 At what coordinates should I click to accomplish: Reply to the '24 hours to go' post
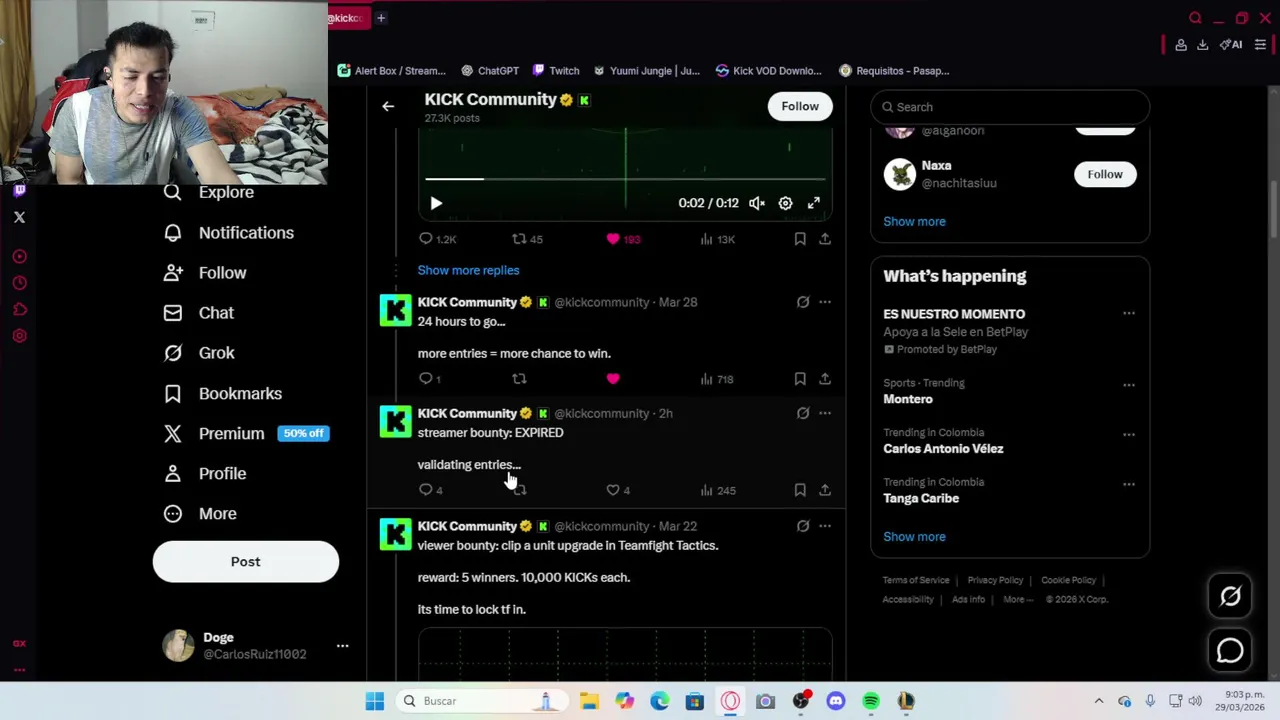coord(430,379)
